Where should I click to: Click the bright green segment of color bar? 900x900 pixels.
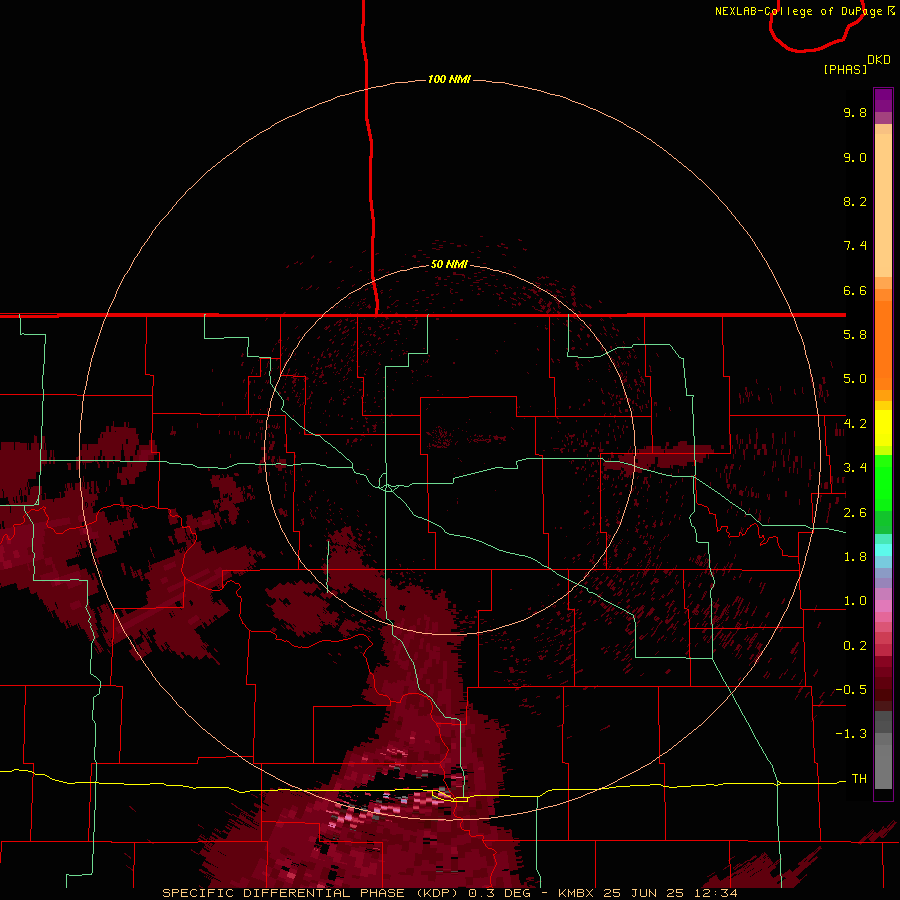883,483
